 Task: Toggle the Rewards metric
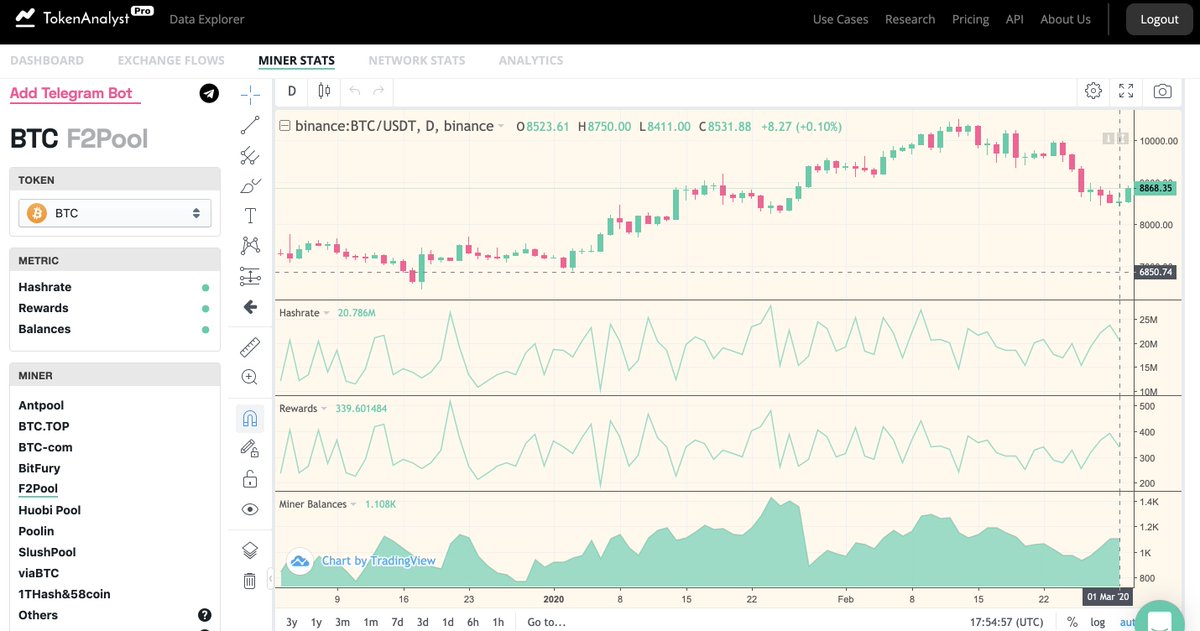(114, 308)
